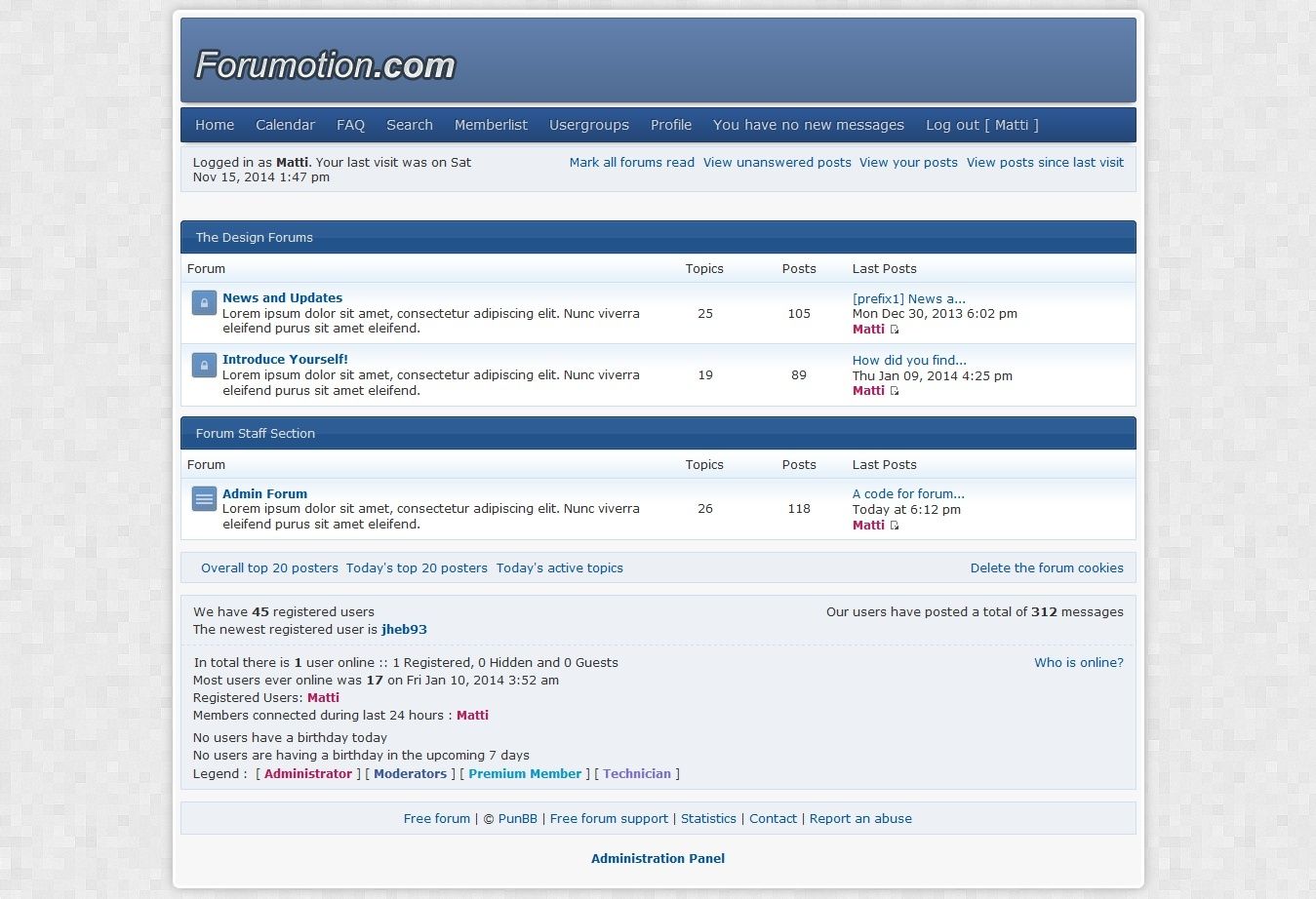The image size is (1316, 899).
Task: Click the Forumotion.com logo
Action: point(326,65)
